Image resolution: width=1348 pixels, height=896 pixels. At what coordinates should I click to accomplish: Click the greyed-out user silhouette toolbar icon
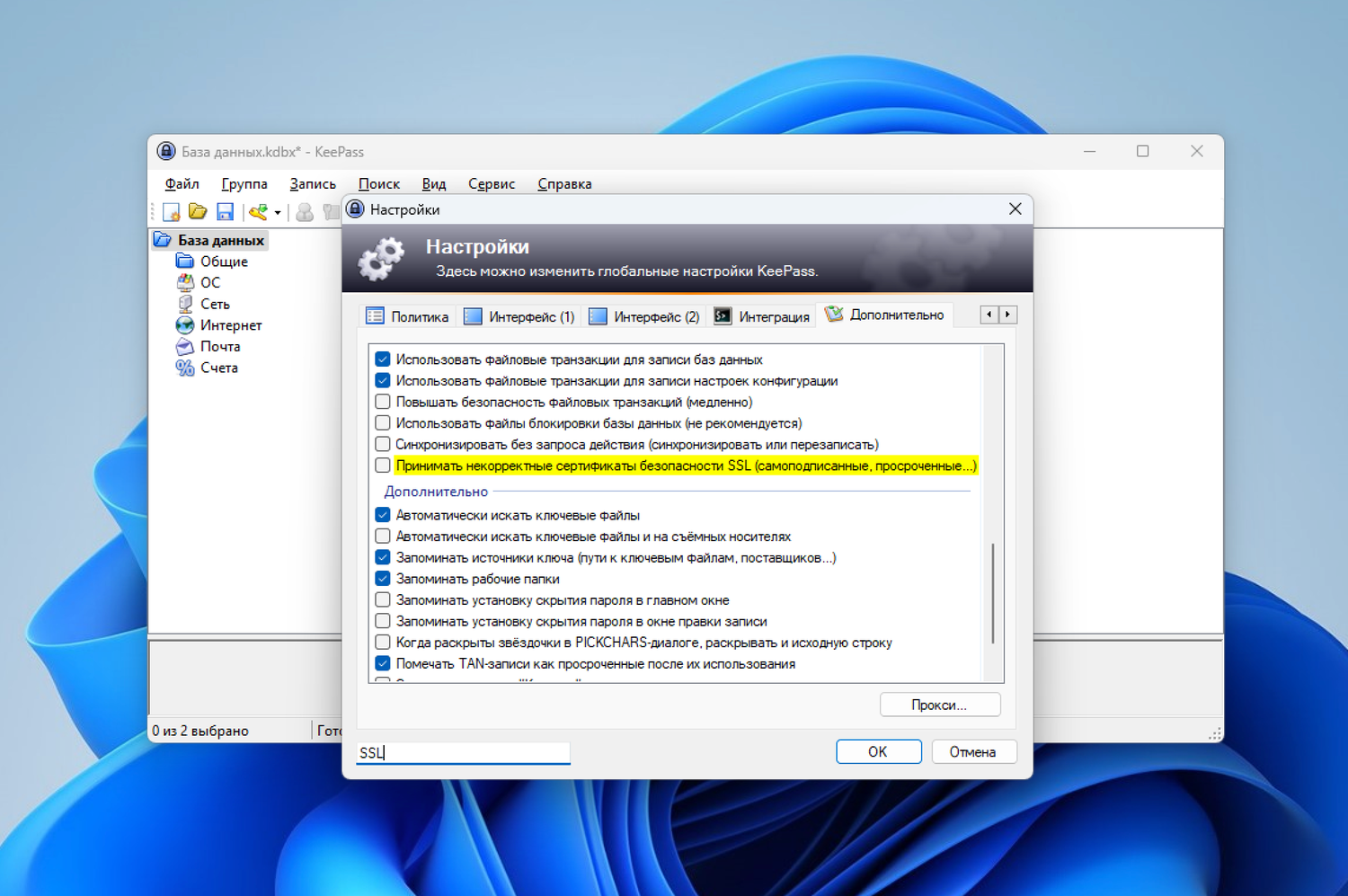pyautogui.click(x=305, y=212)
